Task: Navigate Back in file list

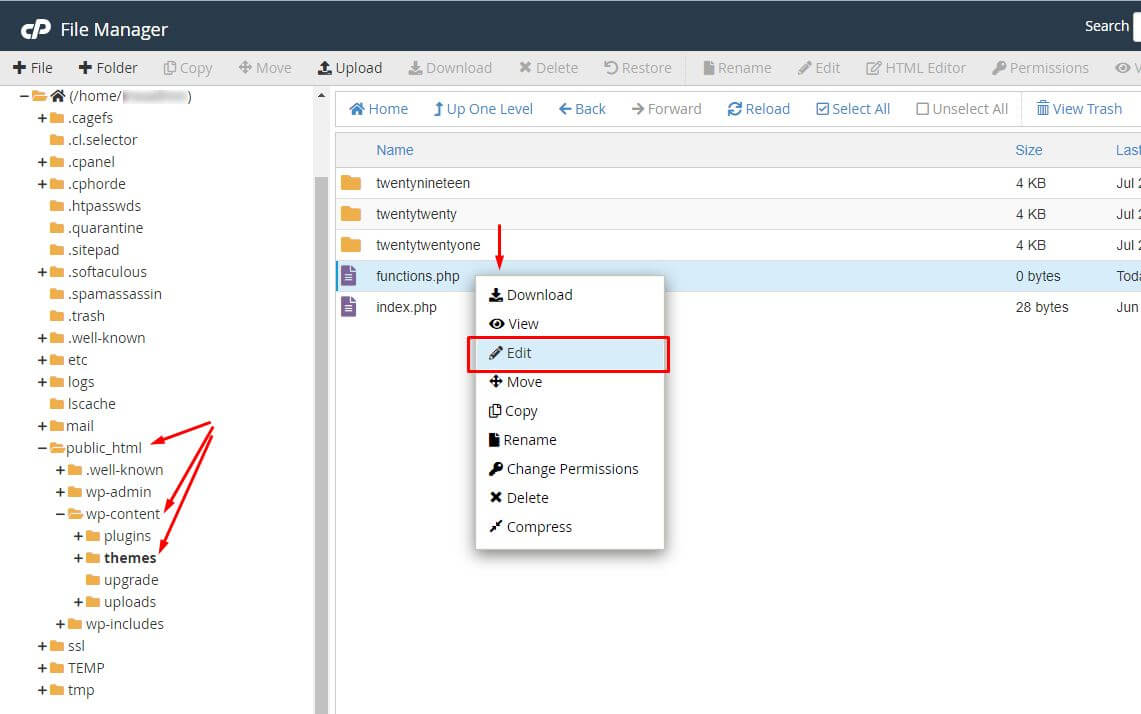Action: point(582,108)
